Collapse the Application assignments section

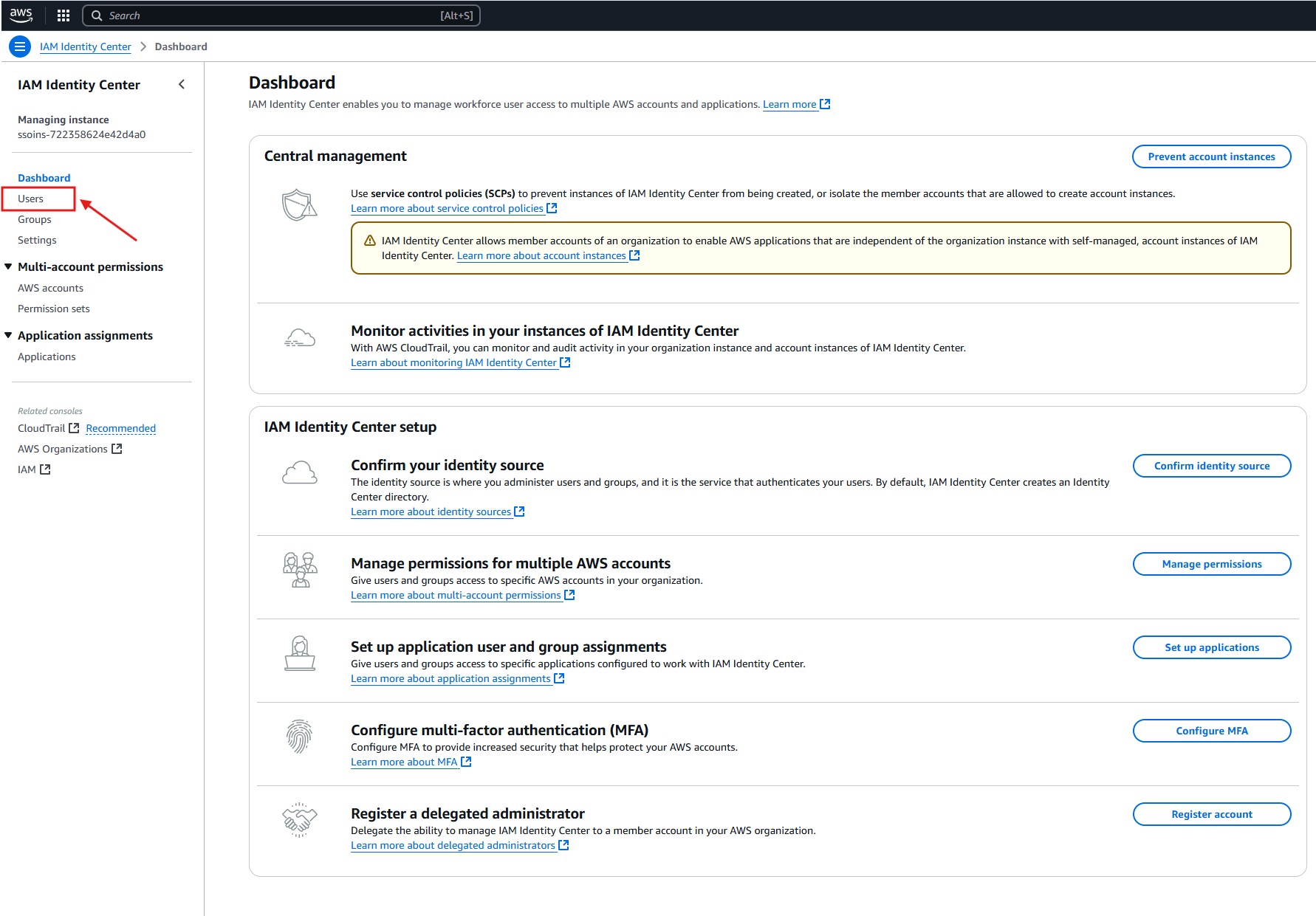pyautogui.click(x=8, y=335)
